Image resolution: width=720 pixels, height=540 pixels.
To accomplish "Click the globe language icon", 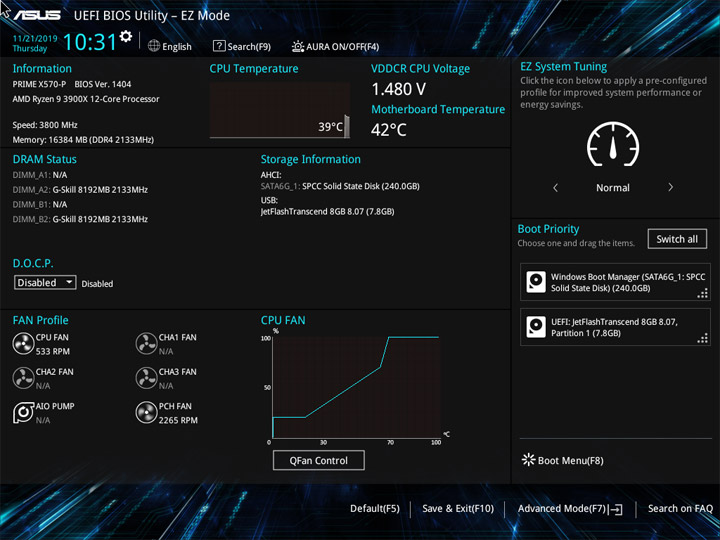I will [x=154, y=46].
